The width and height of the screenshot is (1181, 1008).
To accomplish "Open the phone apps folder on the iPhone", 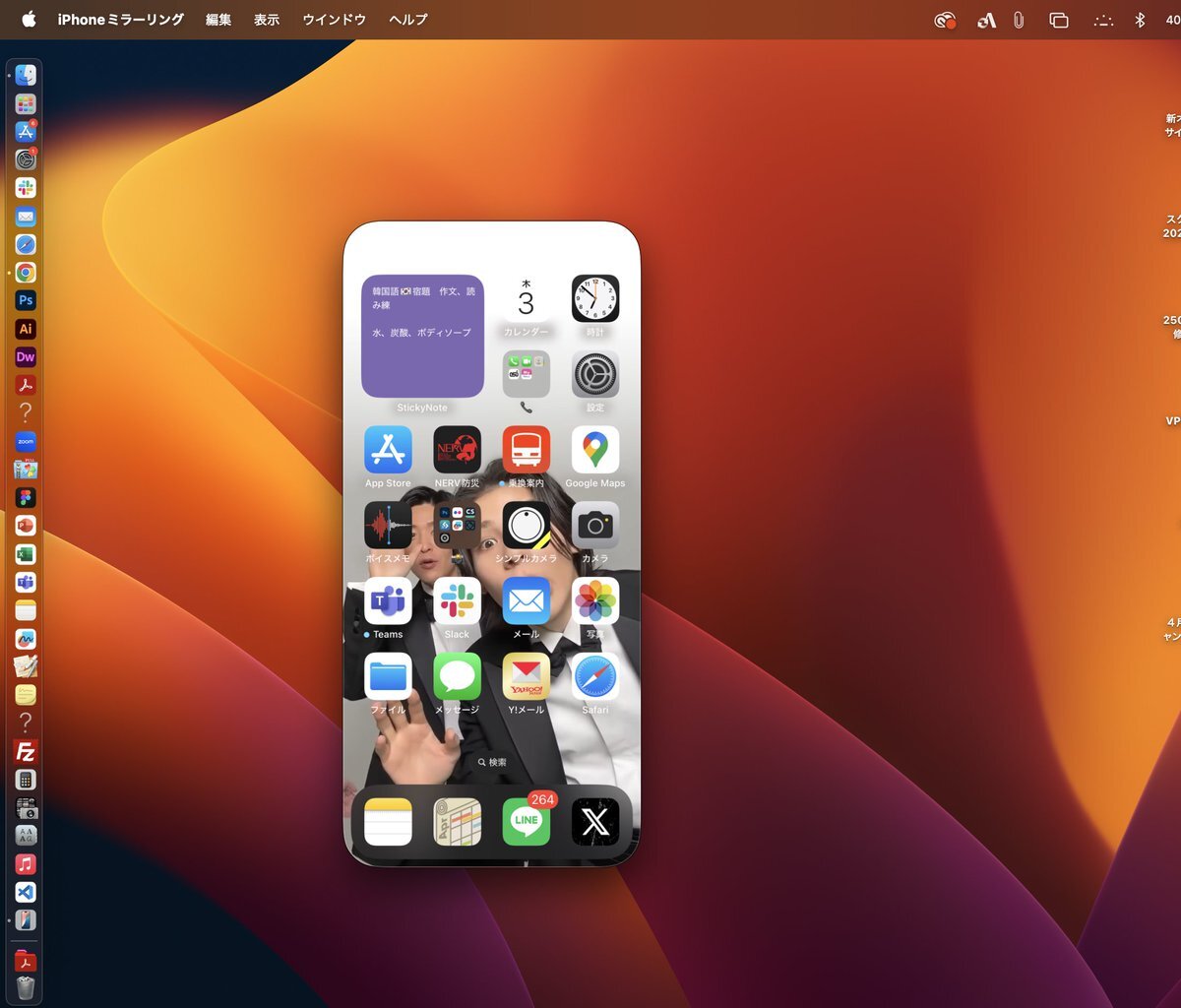I will pyautogui.click(x=527, y=374).
